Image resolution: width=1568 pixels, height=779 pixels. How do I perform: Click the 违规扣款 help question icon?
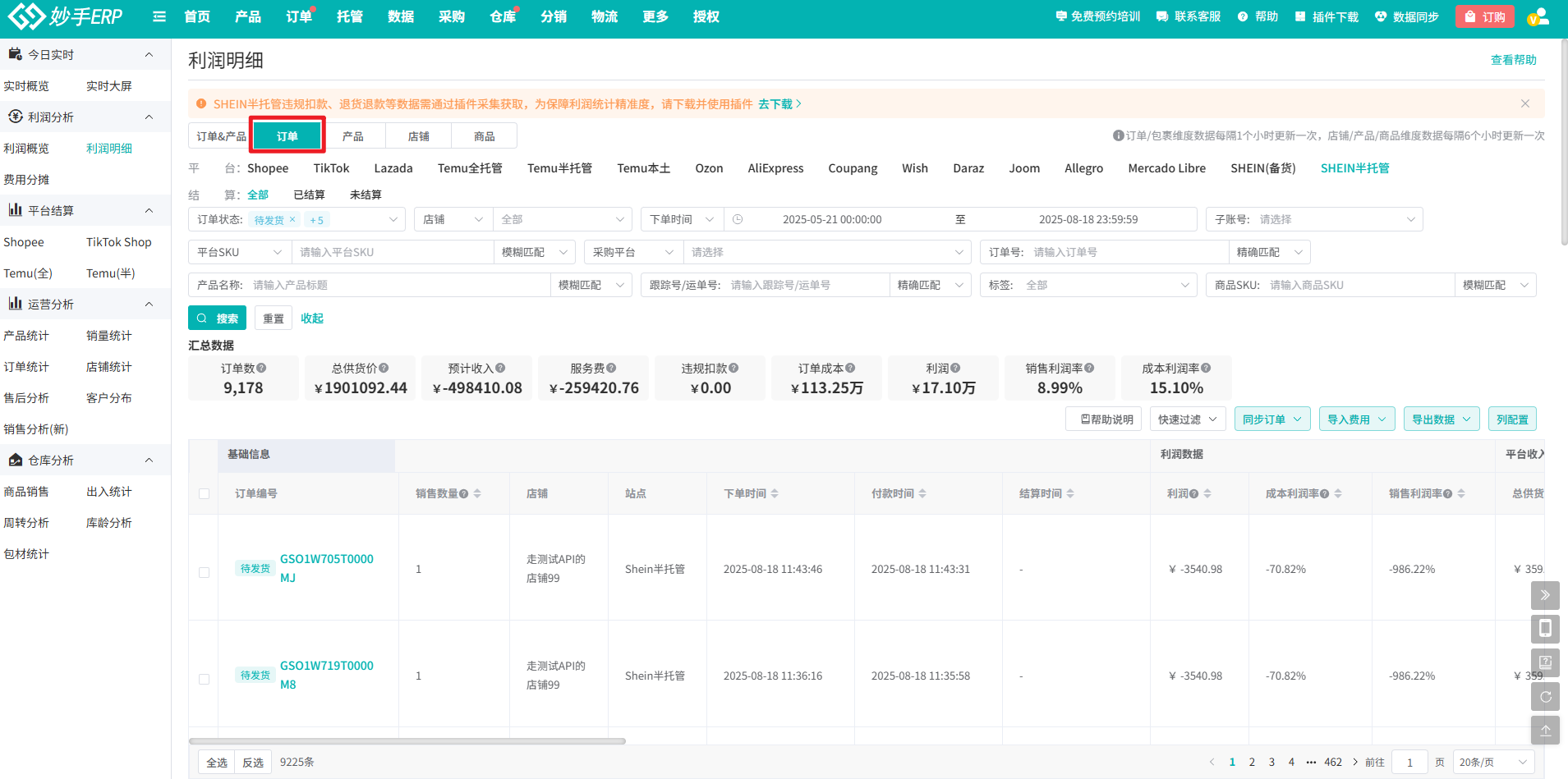pos(733,369)
